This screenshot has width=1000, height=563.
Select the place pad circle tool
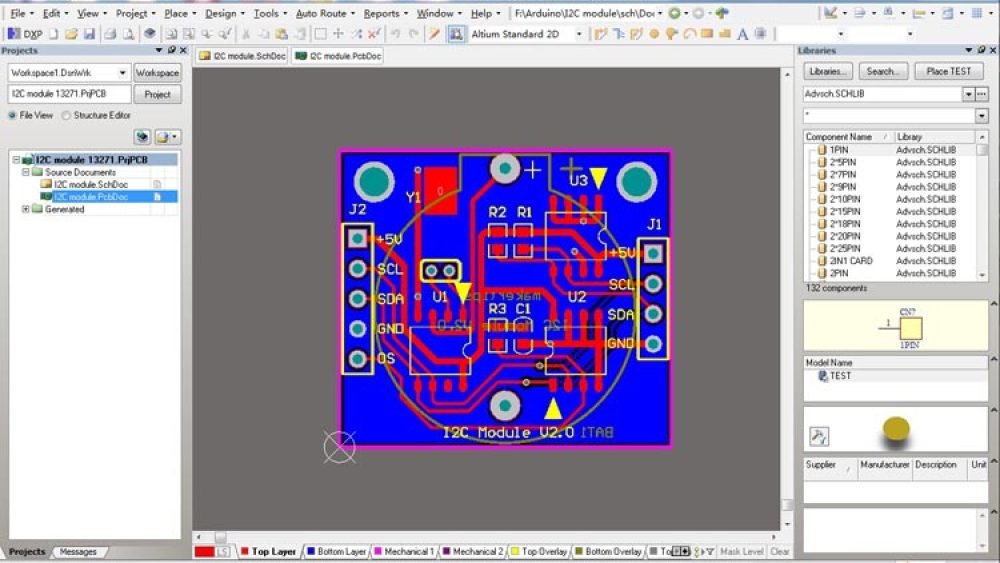pyautogui.click(x=654, y=34)
